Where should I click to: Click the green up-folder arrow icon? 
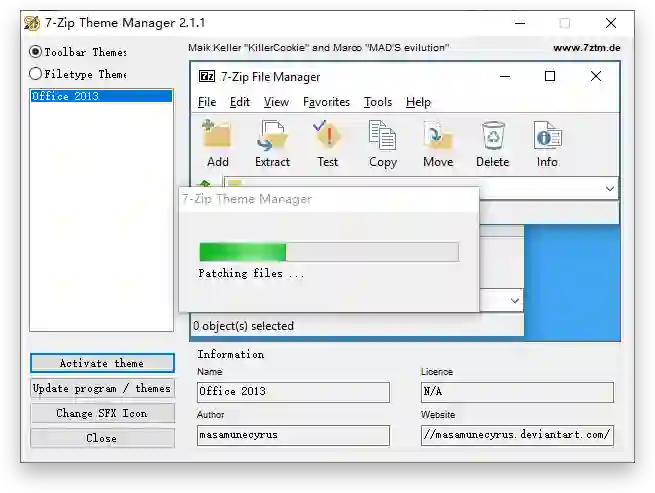pos(205,183)
